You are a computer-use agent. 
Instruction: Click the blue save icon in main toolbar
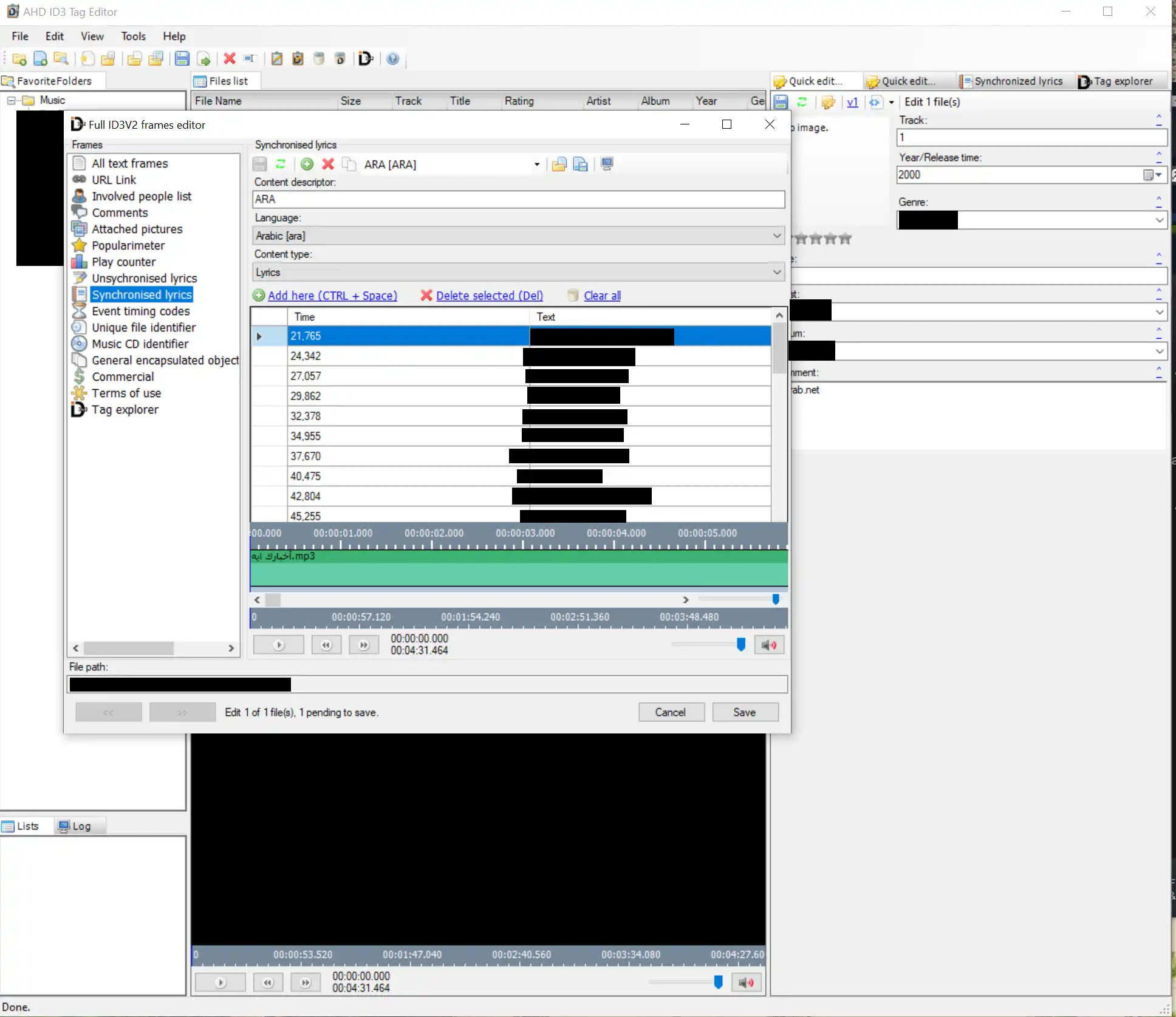[x=182, y=59]
